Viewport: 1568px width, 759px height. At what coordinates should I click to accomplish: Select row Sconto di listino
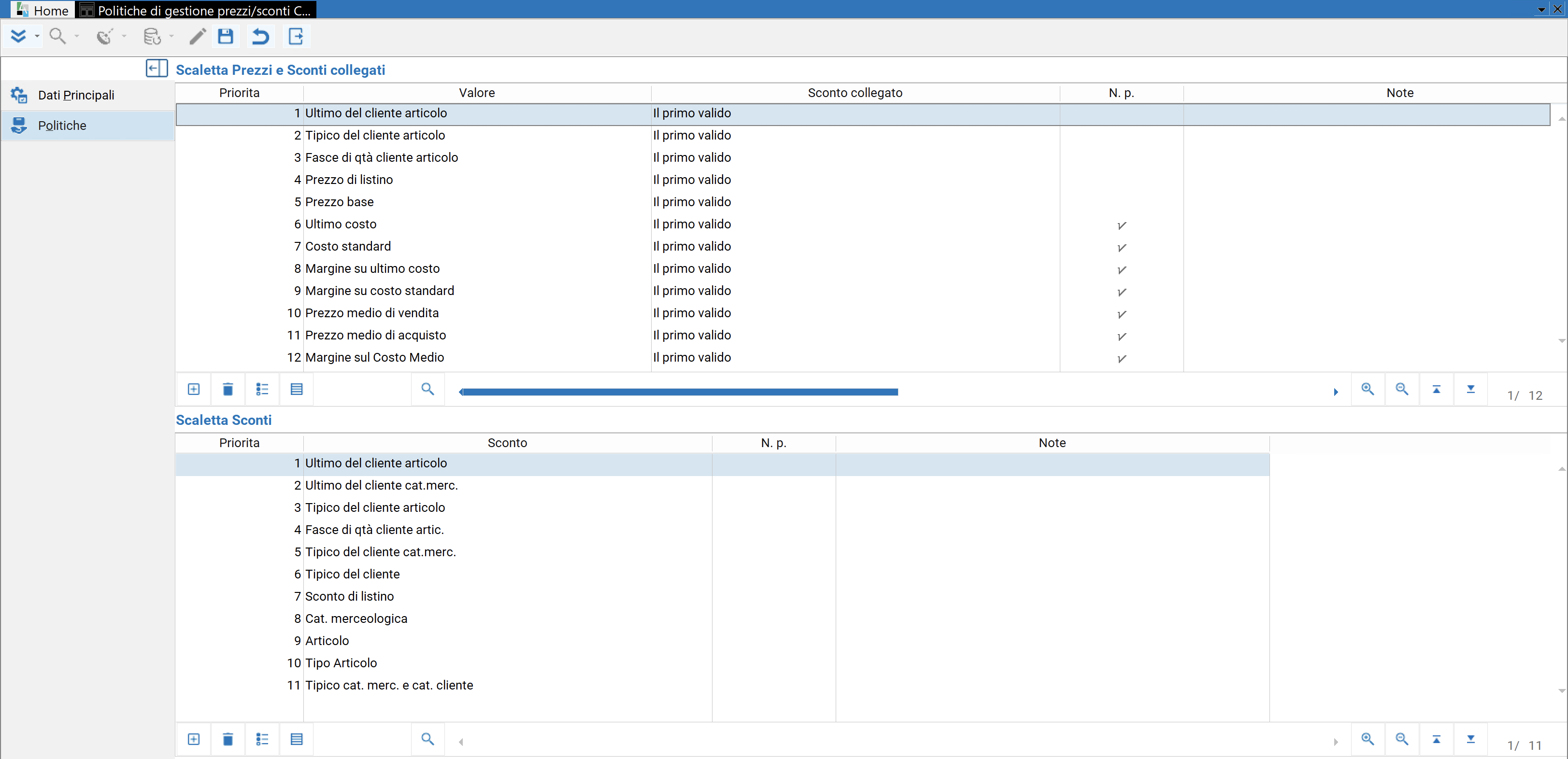723,597
